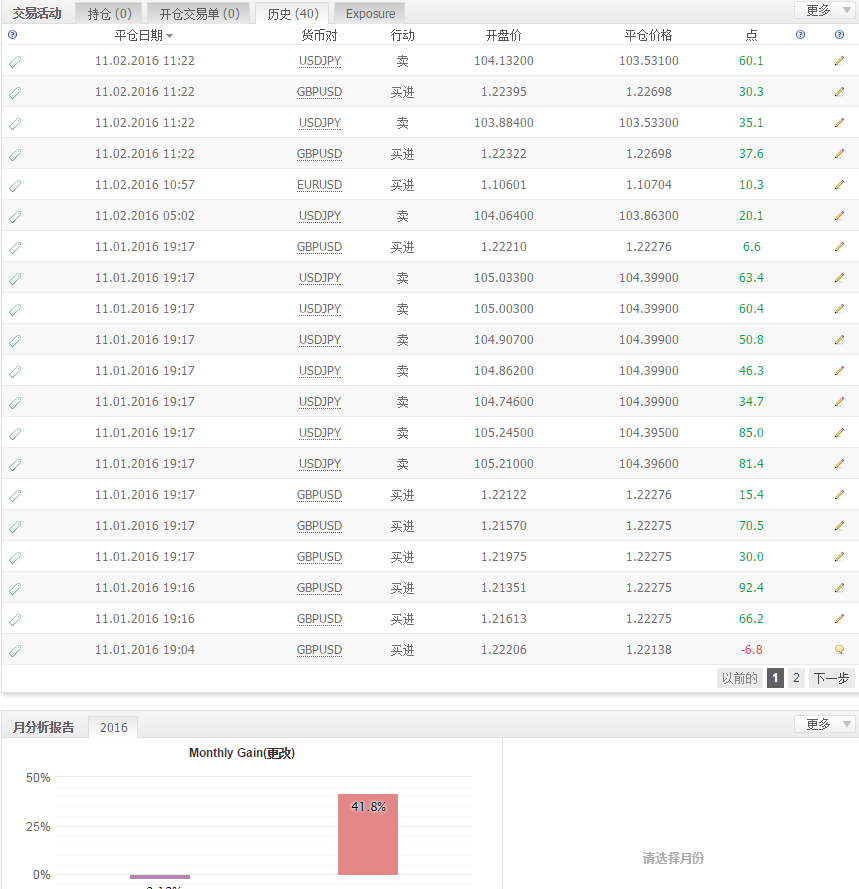Edit the trade with 6.6 pips
The image size is (859, 889).
pos(839,247)
